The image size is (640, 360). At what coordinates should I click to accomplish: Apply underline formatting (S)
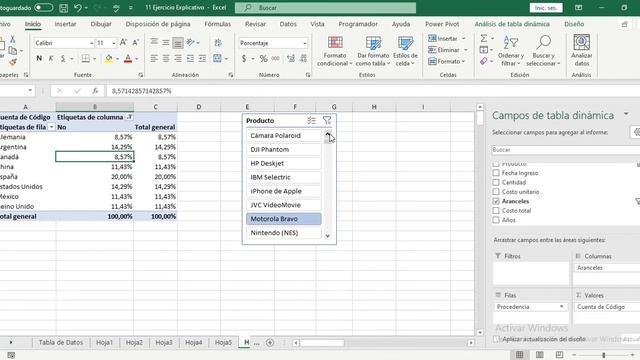point(63,59)
